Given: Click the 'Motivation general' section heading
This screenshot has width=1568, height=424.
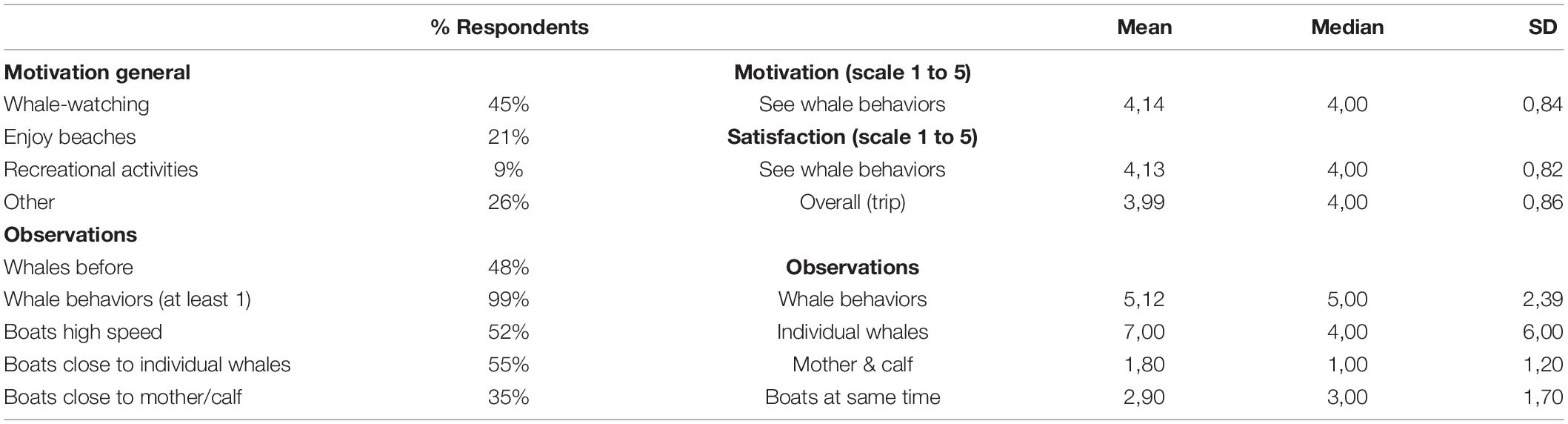Looking at the screenshot, I should coord(97,73).
